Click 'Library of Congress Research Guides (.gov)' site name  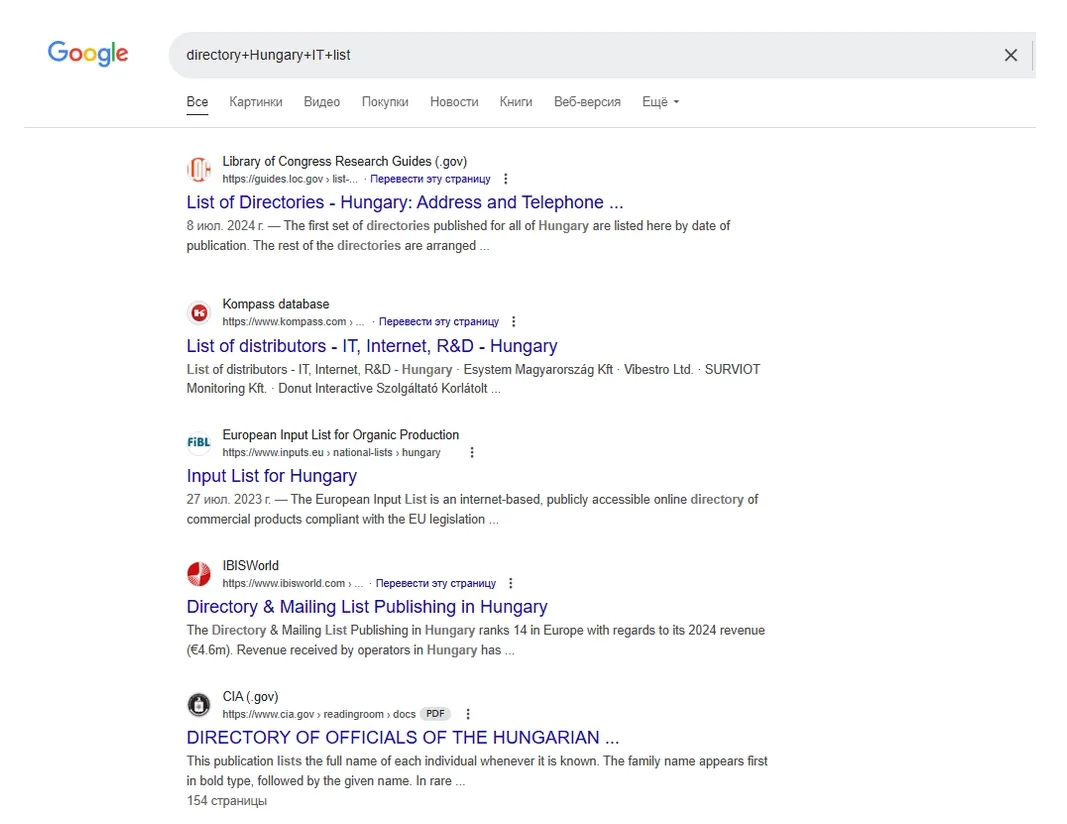click(344, 161)
